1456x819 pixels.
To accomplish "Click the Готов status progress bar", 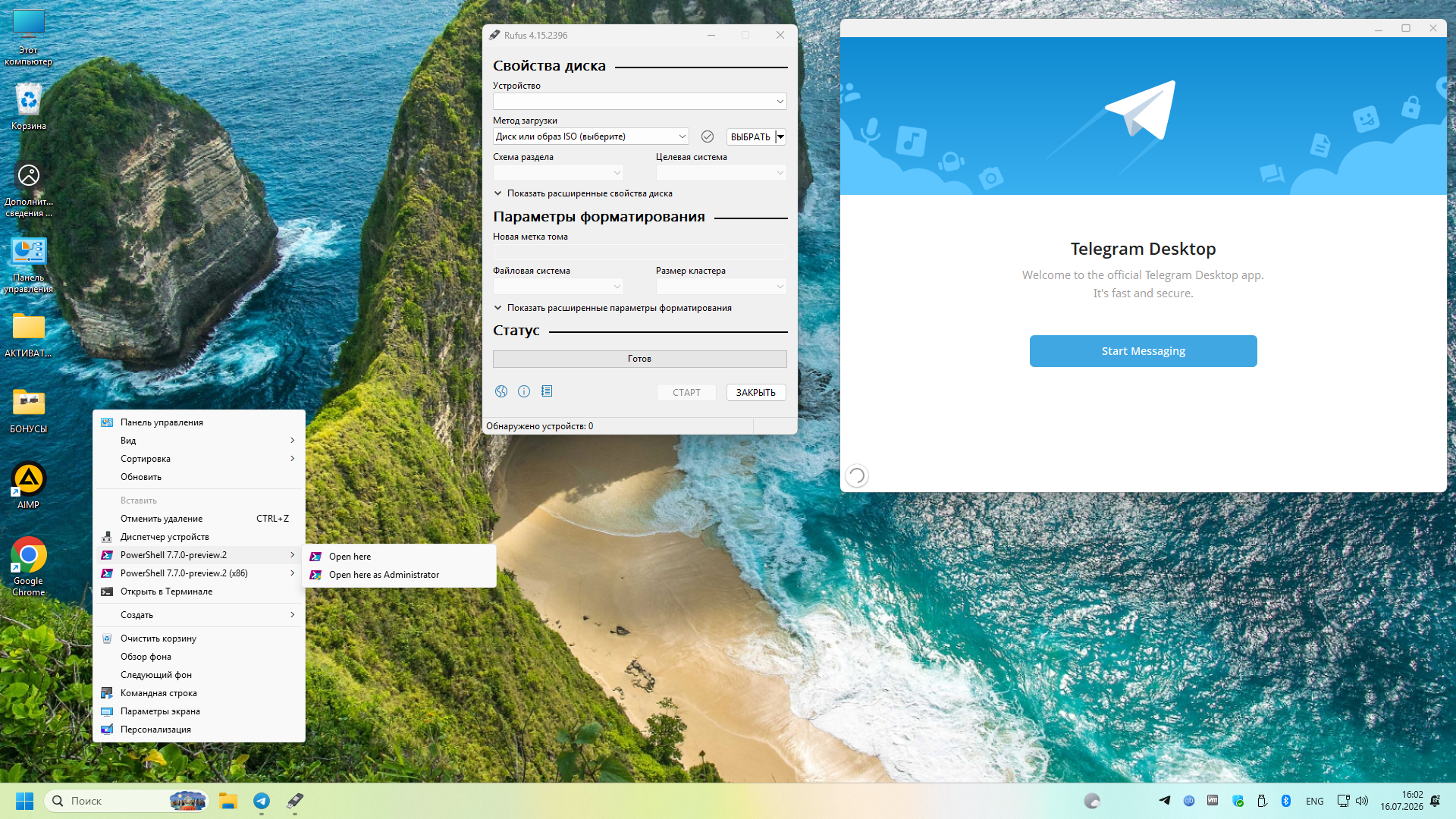I will tap(640, 359).
